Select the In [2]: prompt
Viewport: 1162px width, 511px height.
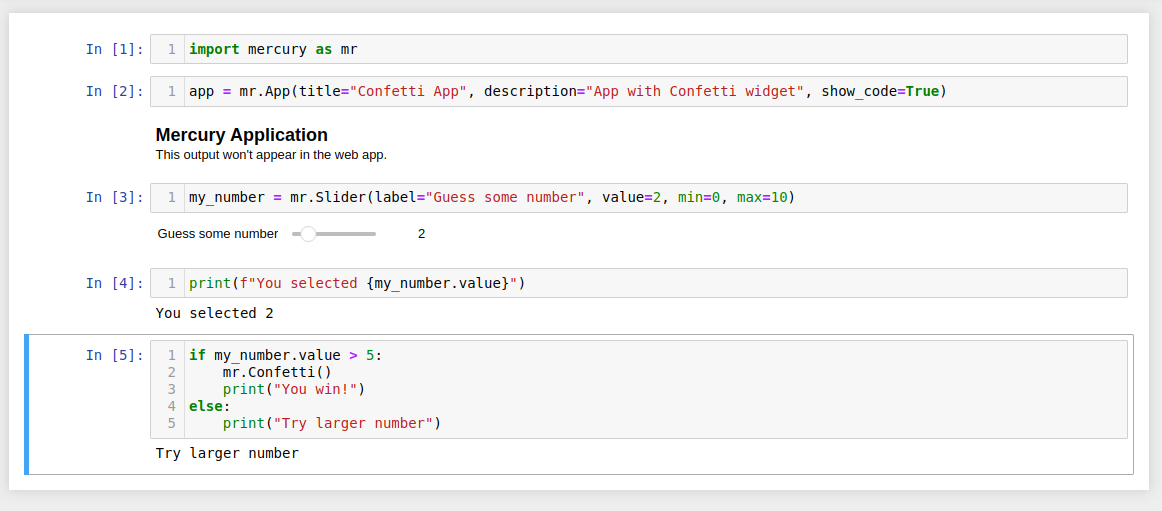click(115, 91)
